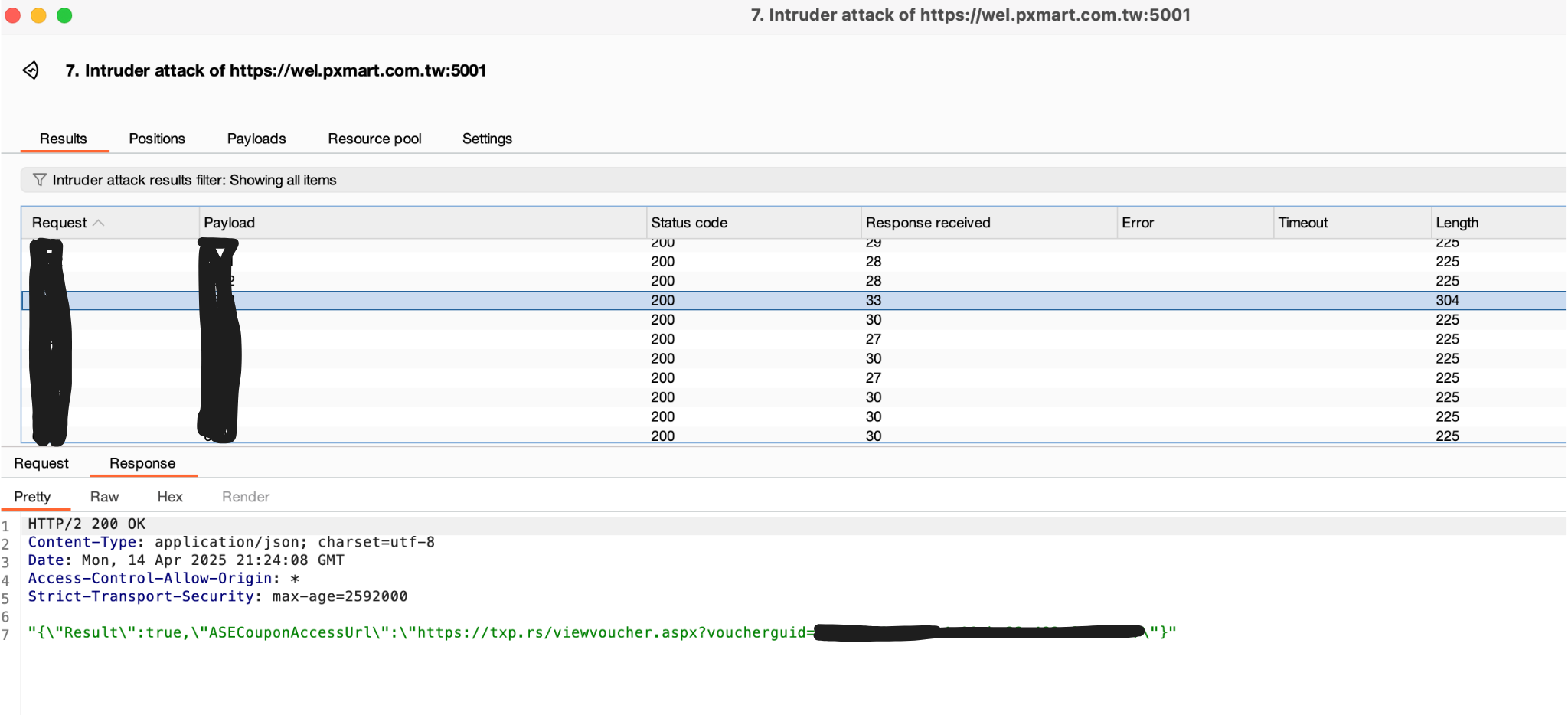Image resolution: width=1568 pixels, height=715 pixels.
Task: Click the window title 7. Intruder attack
Action: coord(970,15)
